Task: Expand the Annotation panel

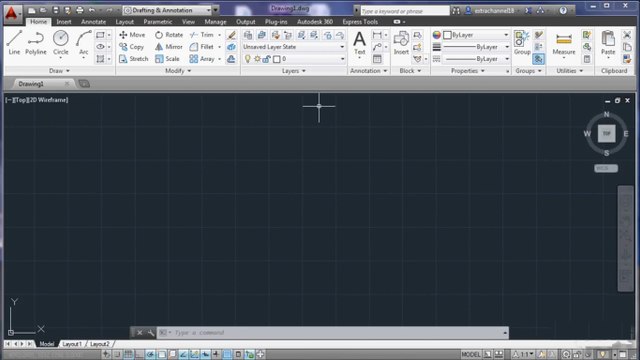Action: click(x=369, y=71)
